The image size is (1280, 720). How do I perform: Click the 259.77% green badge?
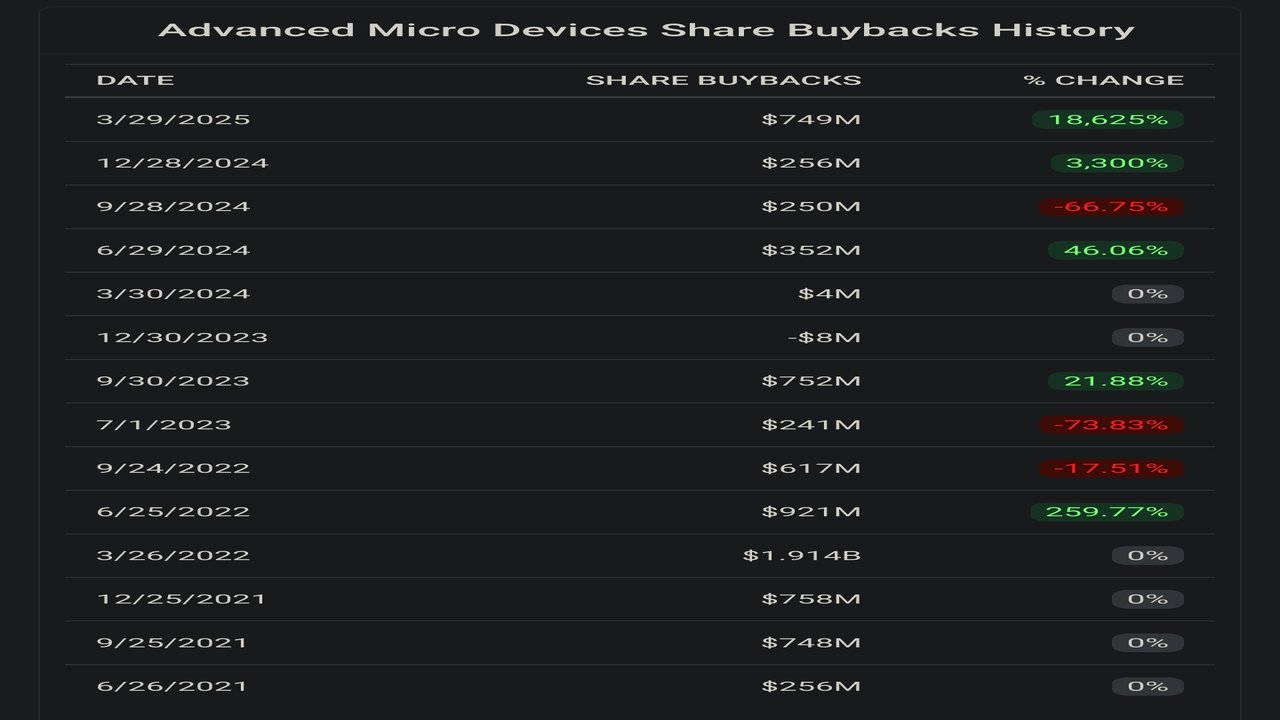(x=1107, y=512)
